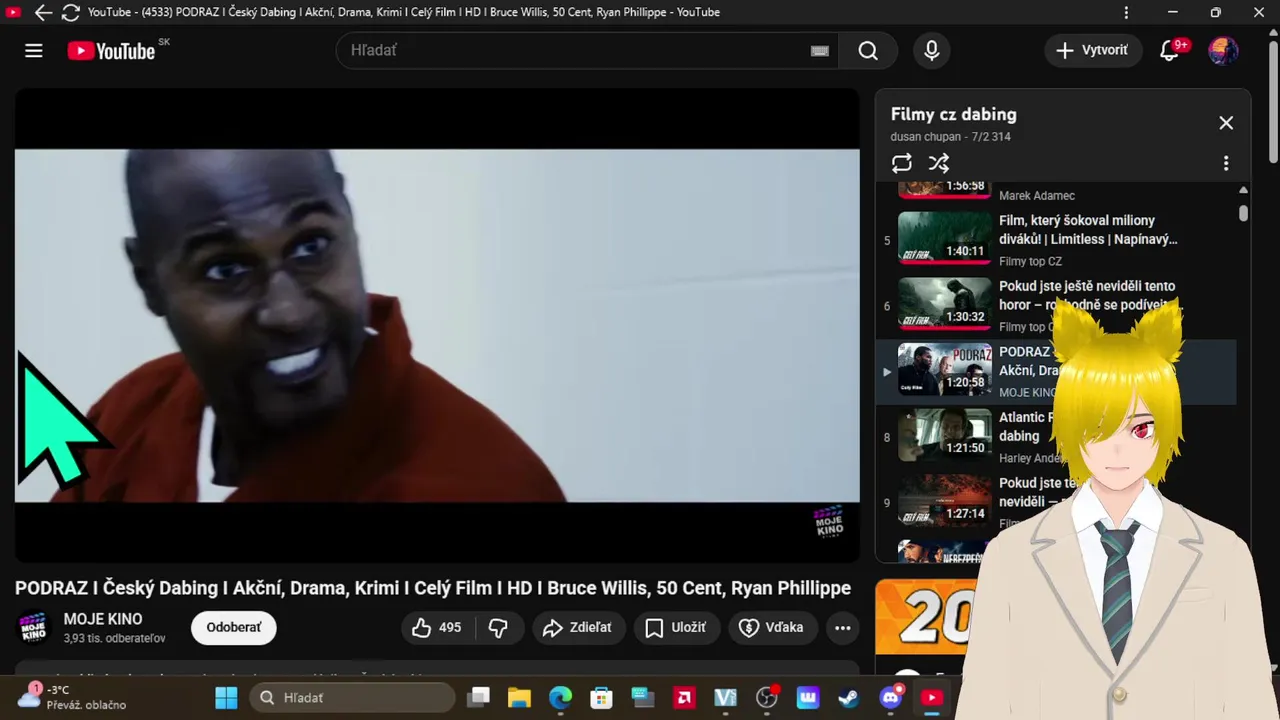Click the MOJE KINO watermark on video

click(x=830, y=523)
